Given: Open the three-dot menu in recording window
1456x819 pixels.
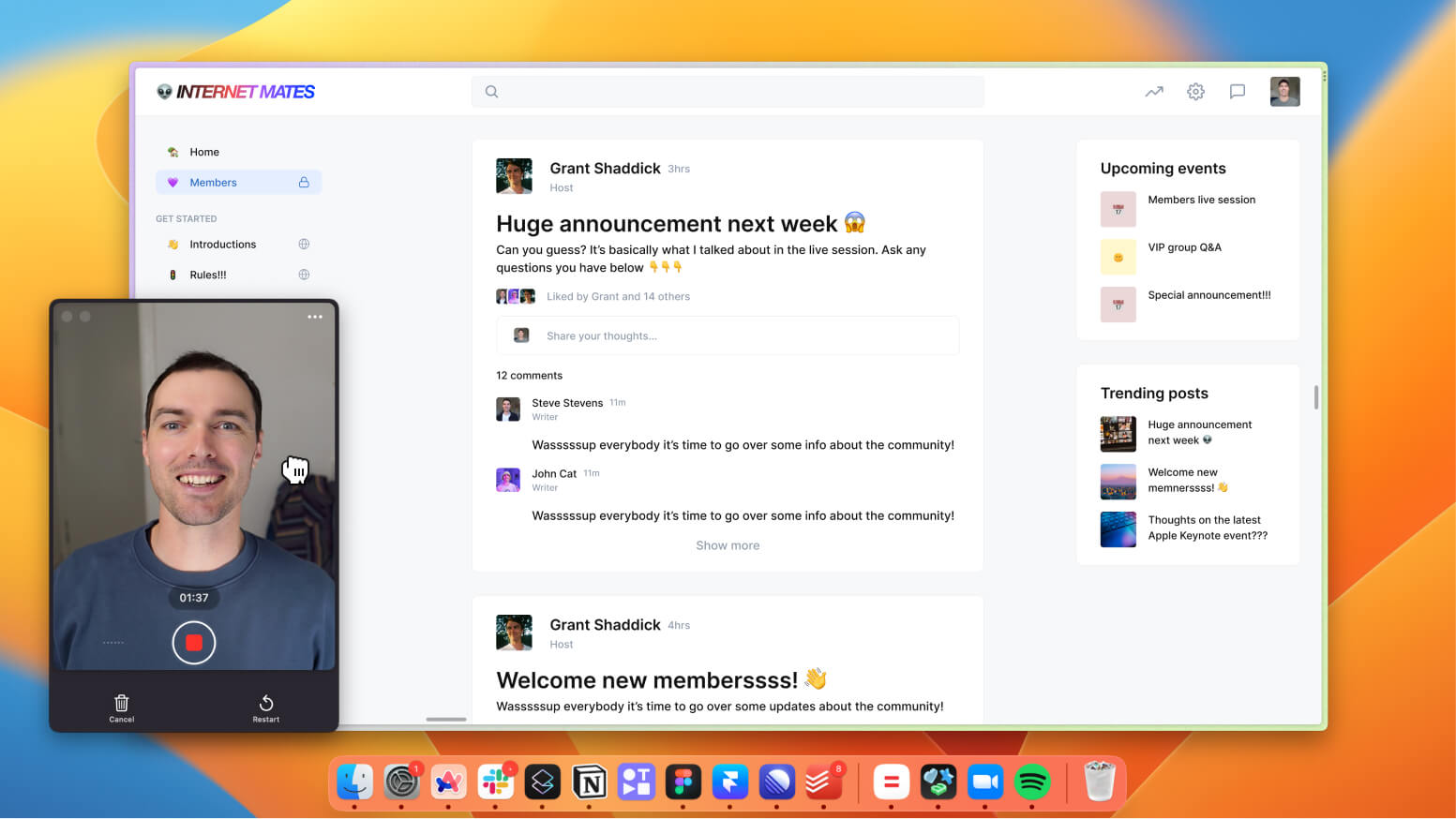Looking at the screenshot, I should 315,317.
